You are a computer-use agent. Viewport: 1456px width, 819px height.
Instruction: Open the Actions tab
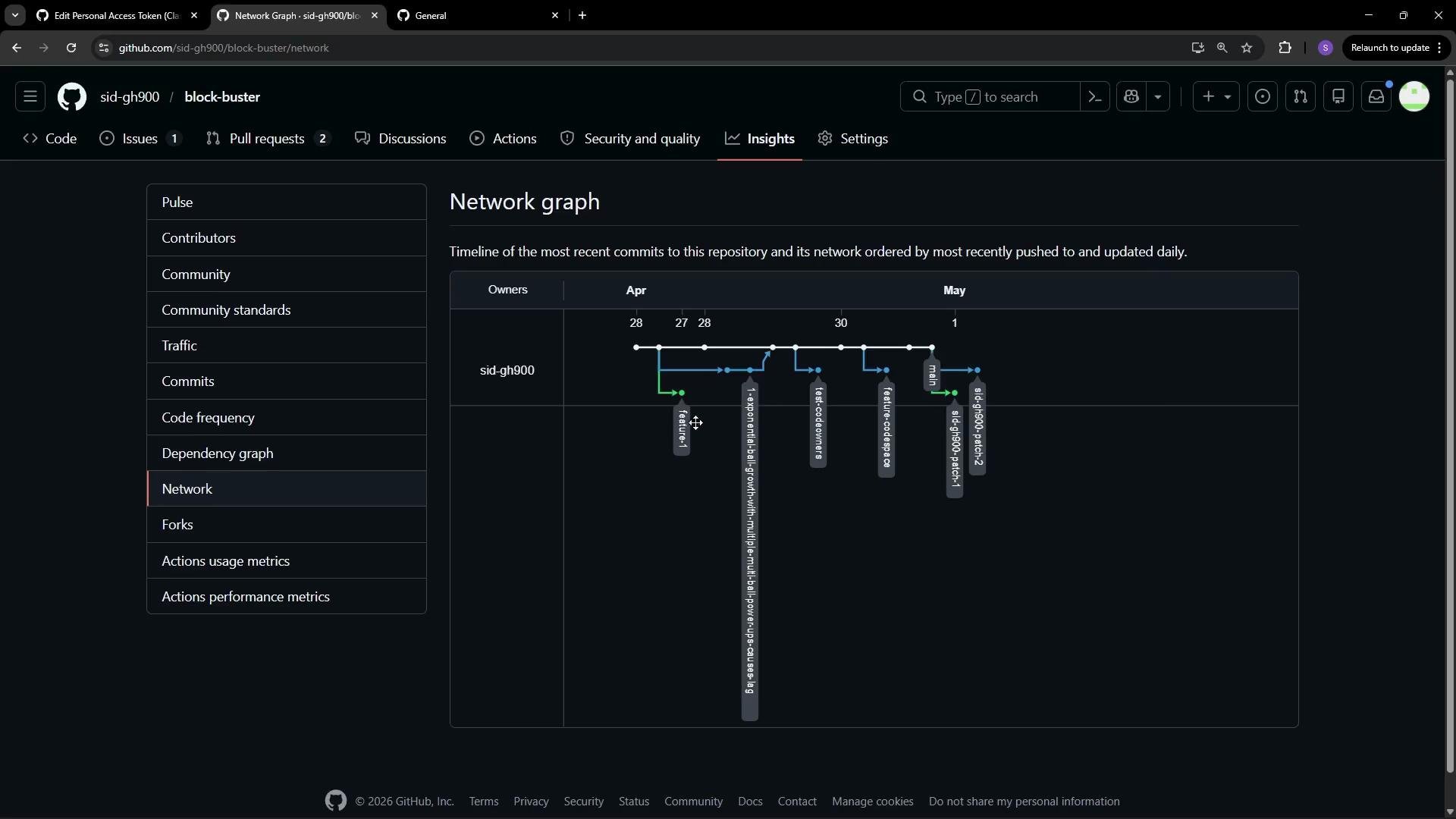tap(504, 139)
